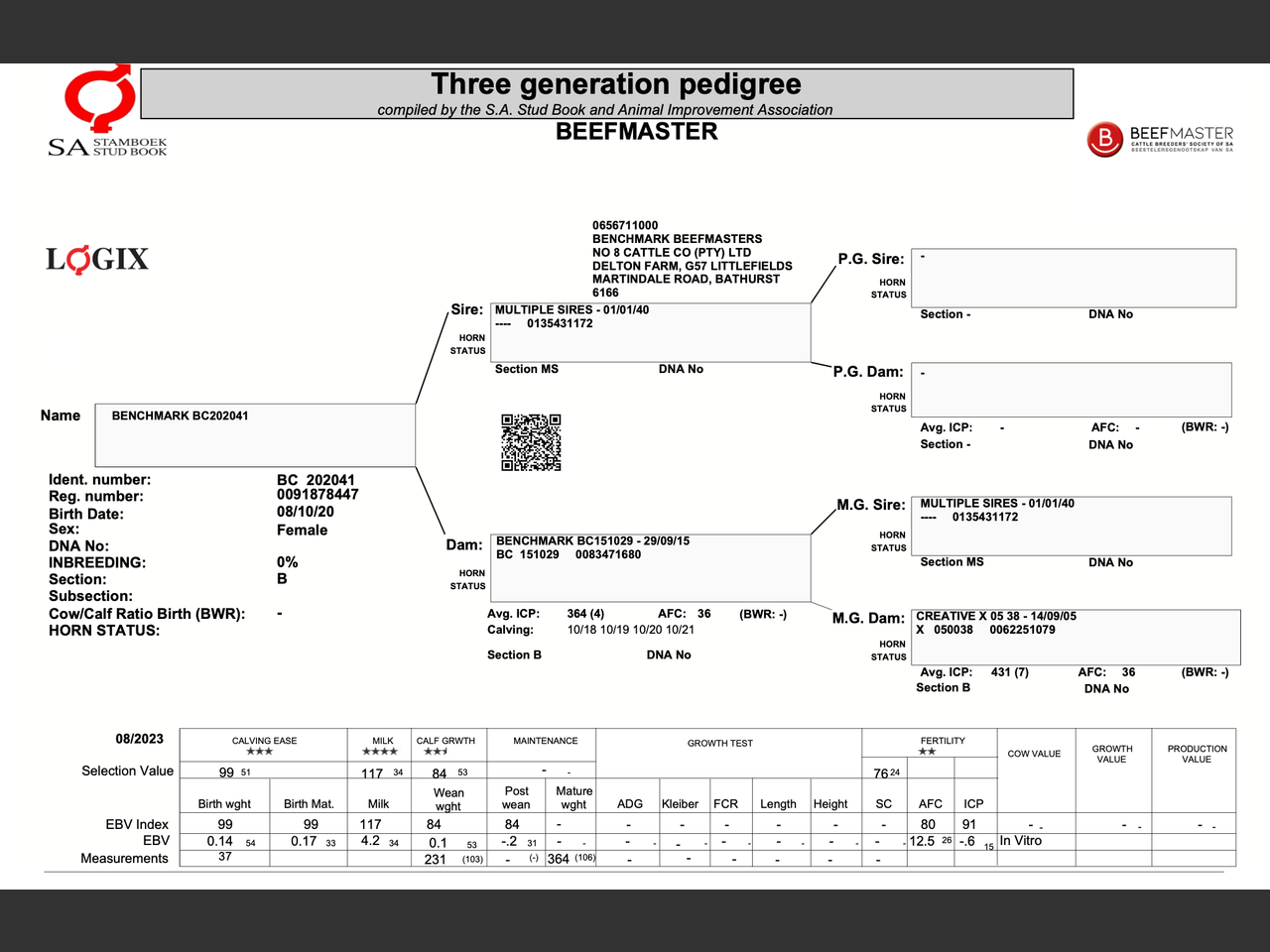Click the 'FCR' sub-header
Screen dimensions: 1270x952
pyautogui.click(x=725, y=804)
